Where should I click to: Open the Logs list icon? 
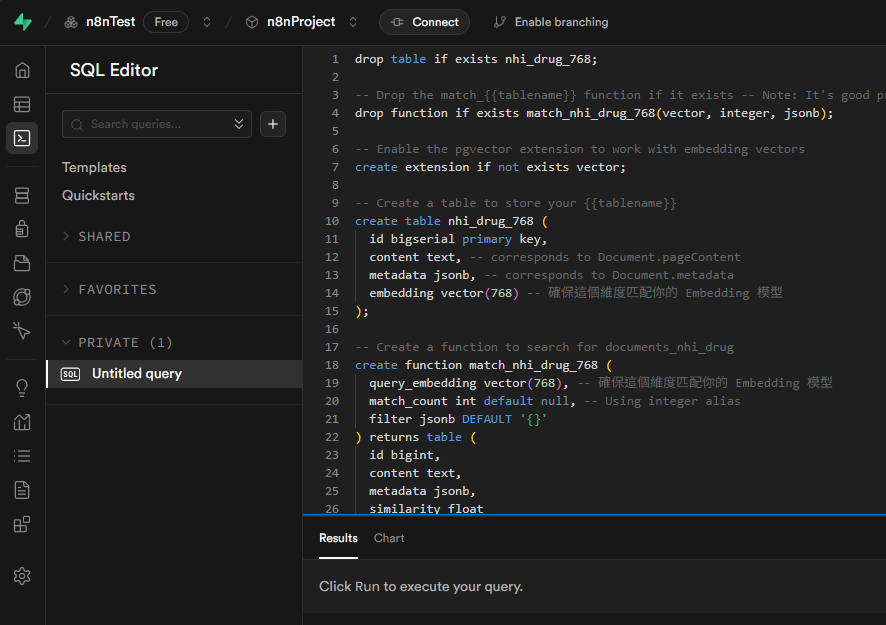point(22,456)
